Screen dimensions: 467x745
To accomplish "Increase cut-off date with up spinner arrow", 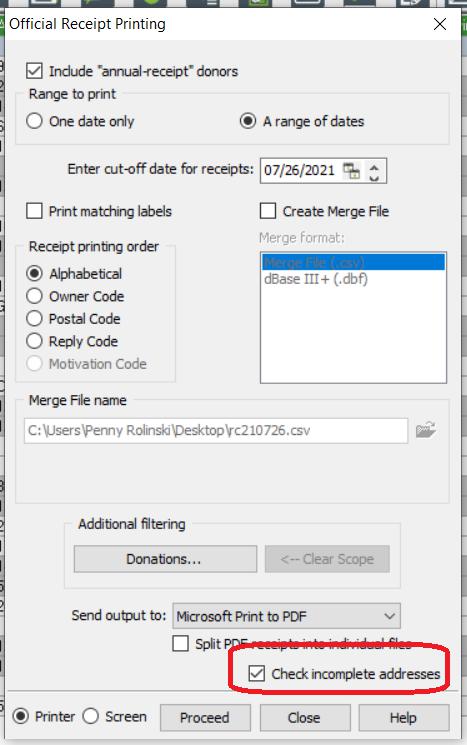I will [374, 166].
